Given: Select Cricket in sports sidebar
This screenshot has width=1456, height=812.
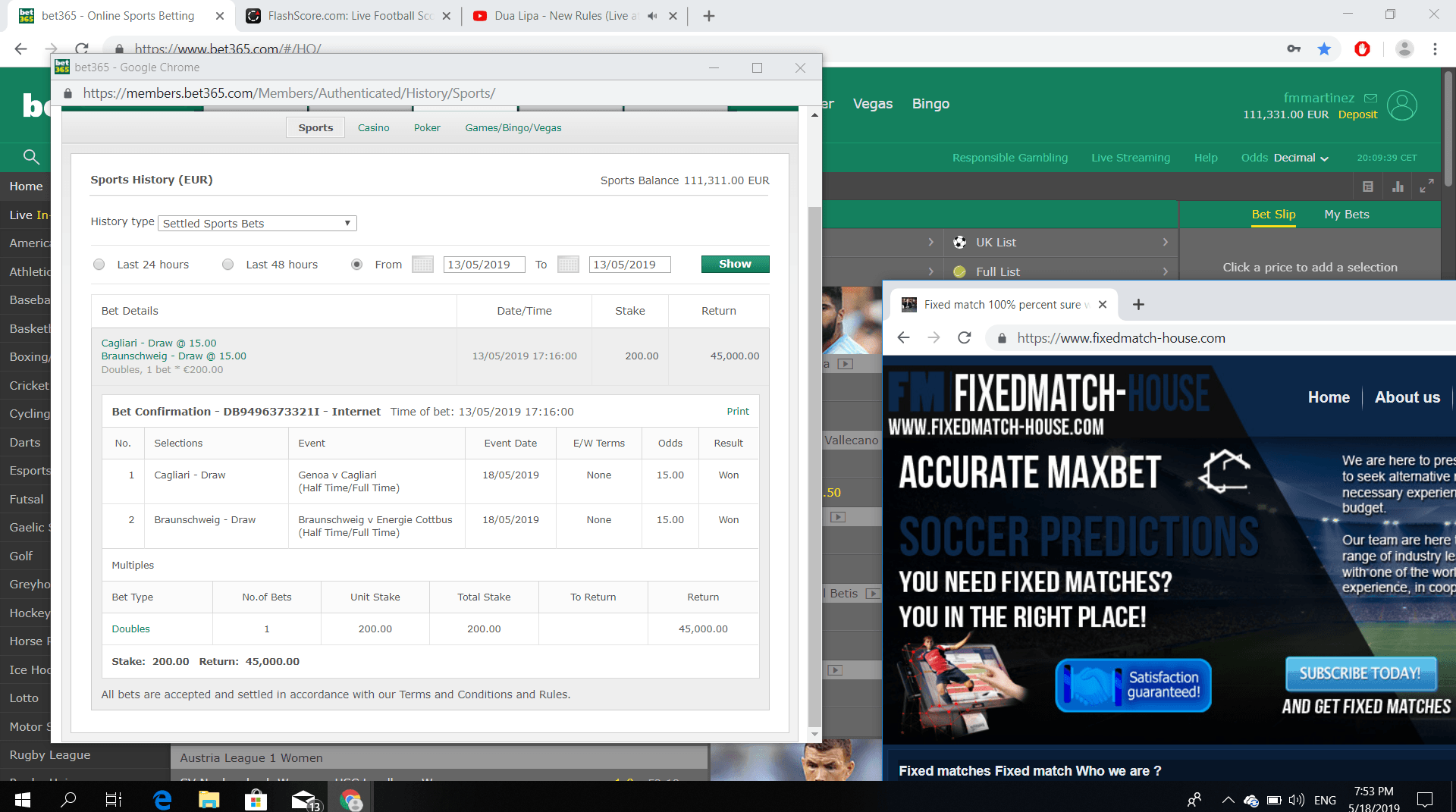Looking at the screenshot, I should (29, 386).
